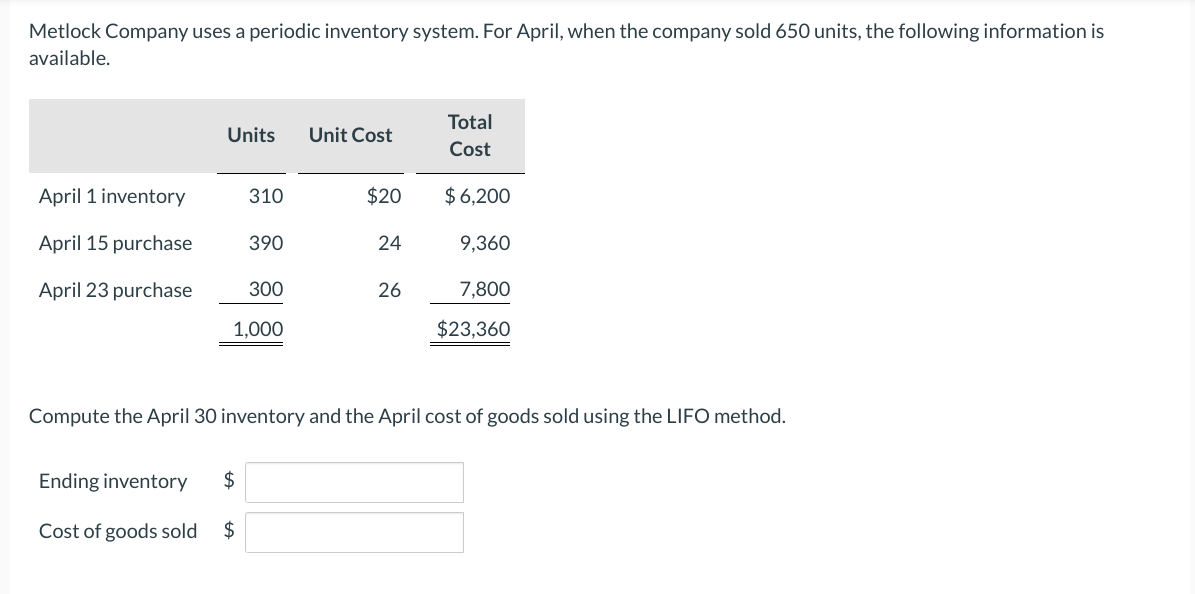Click the LIFO method instruction sentence
The image size is (1195, 594).
click(x=407, y=416)
